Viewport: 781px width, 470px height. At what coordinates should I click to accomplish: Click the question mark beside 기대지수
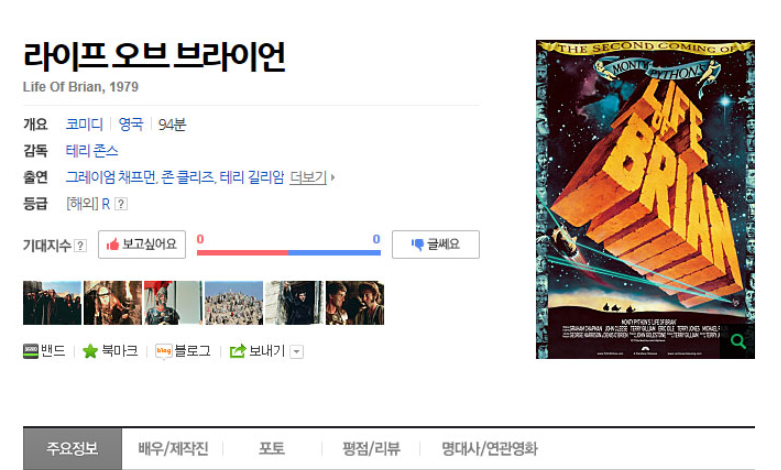pos(80,245)
